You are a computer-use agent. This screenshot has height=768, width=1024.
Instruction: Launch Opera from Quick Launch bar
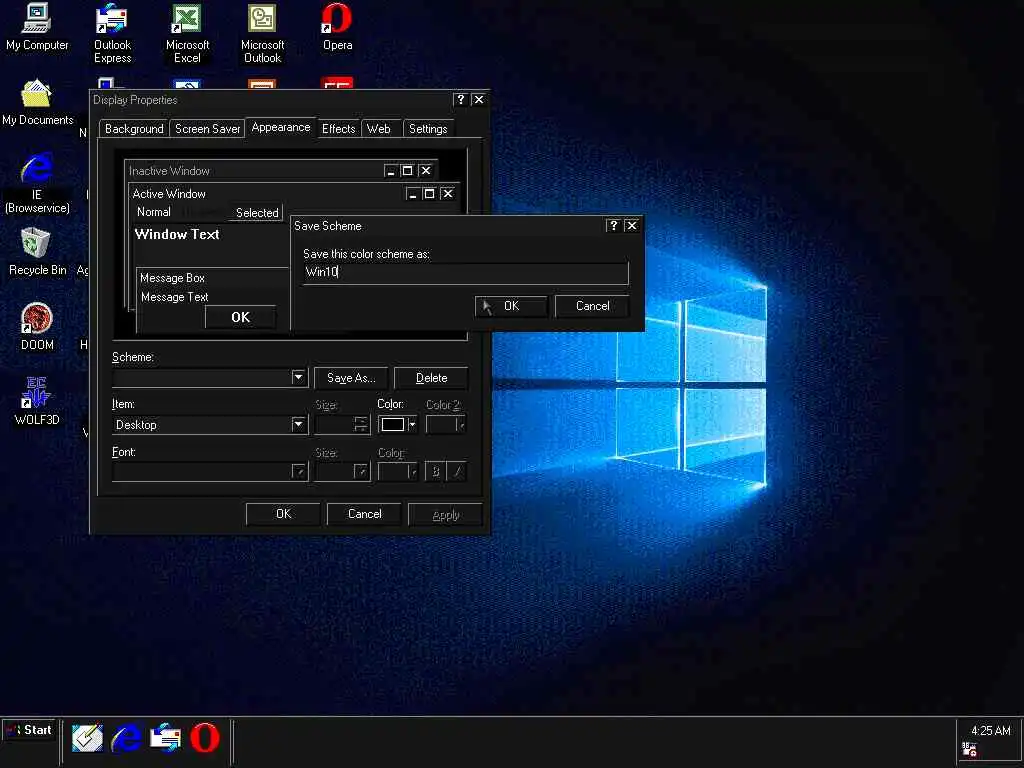(x=204, y=738)
